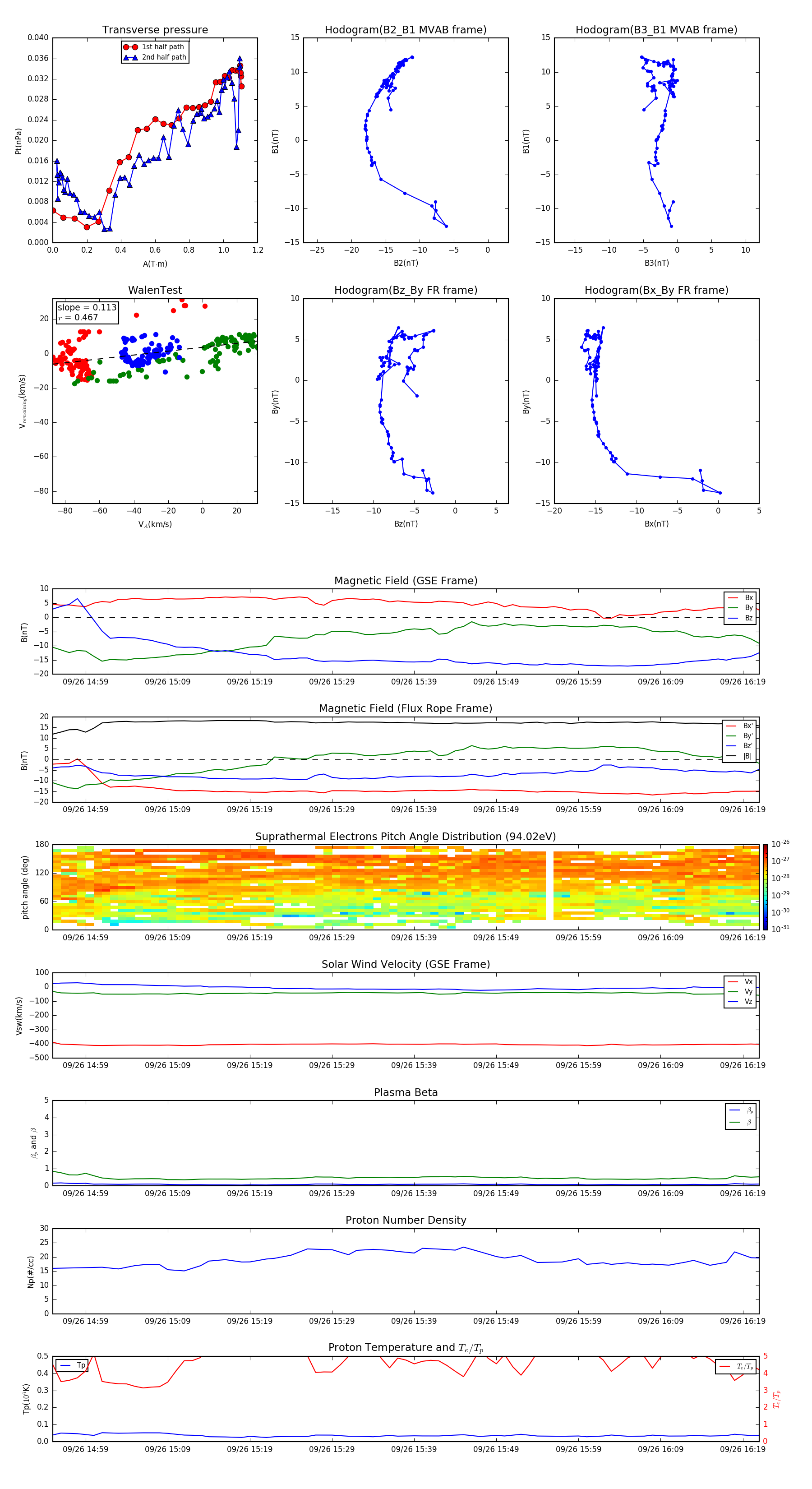Image resolution: width=812 pixels, height=1489 pixels.
Task: Select Bx in the GSE frame legend
Action: pyautogui.click(x=740, y=598)
